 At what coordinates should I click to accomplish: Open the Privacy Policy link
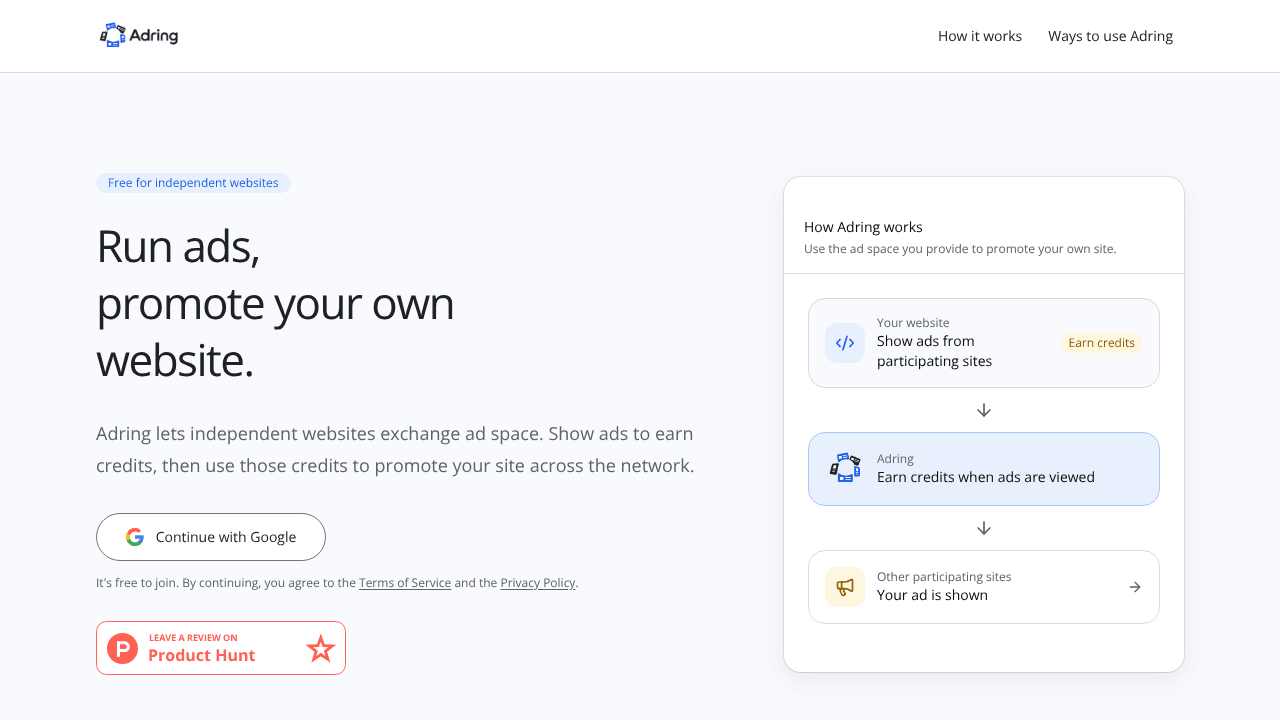coord(538,583)
